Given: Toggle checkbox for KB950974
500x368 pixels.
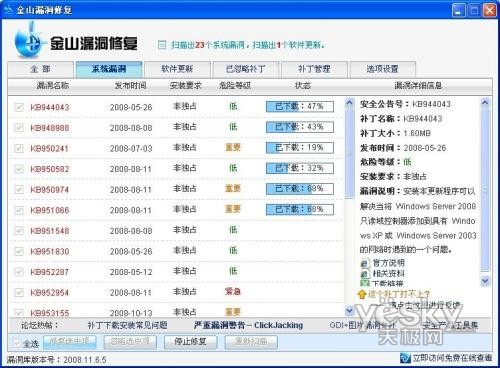Looking at the screenshot, I should point(19,190).
